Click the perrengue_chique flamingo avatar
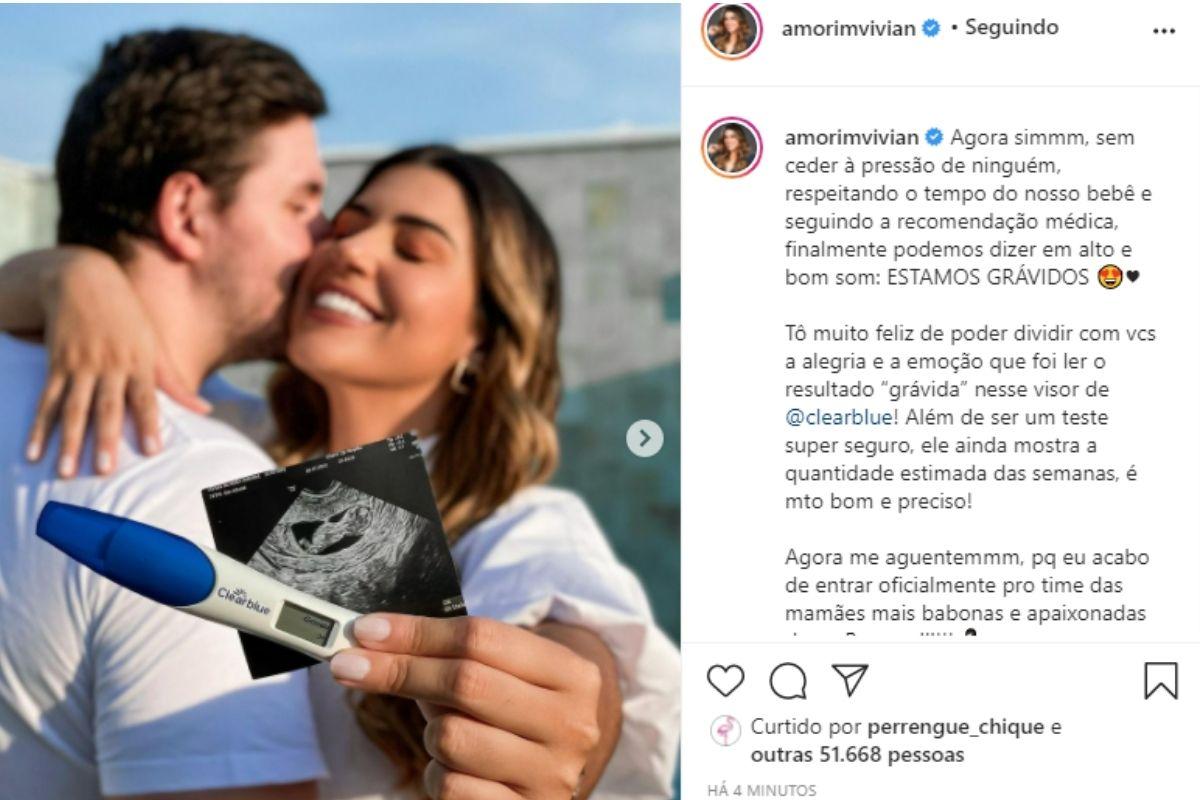This screenshot has width=1200, height=800. point(726,732)
